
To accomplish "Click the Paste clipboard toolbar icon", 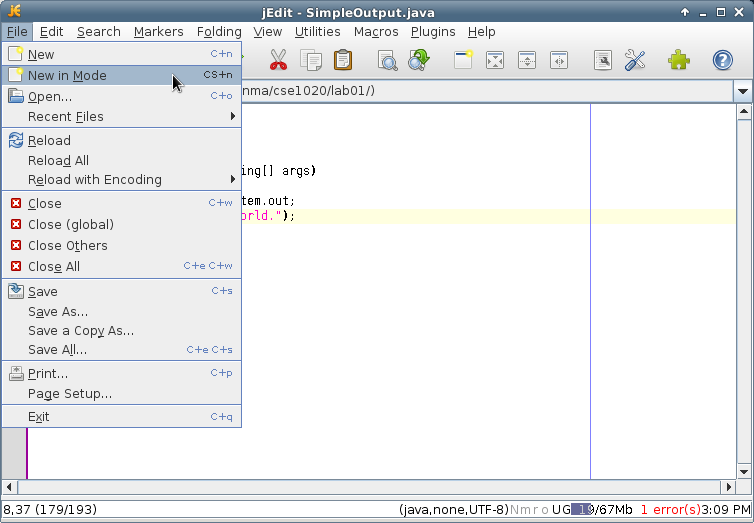I will [x=343, y=60].
